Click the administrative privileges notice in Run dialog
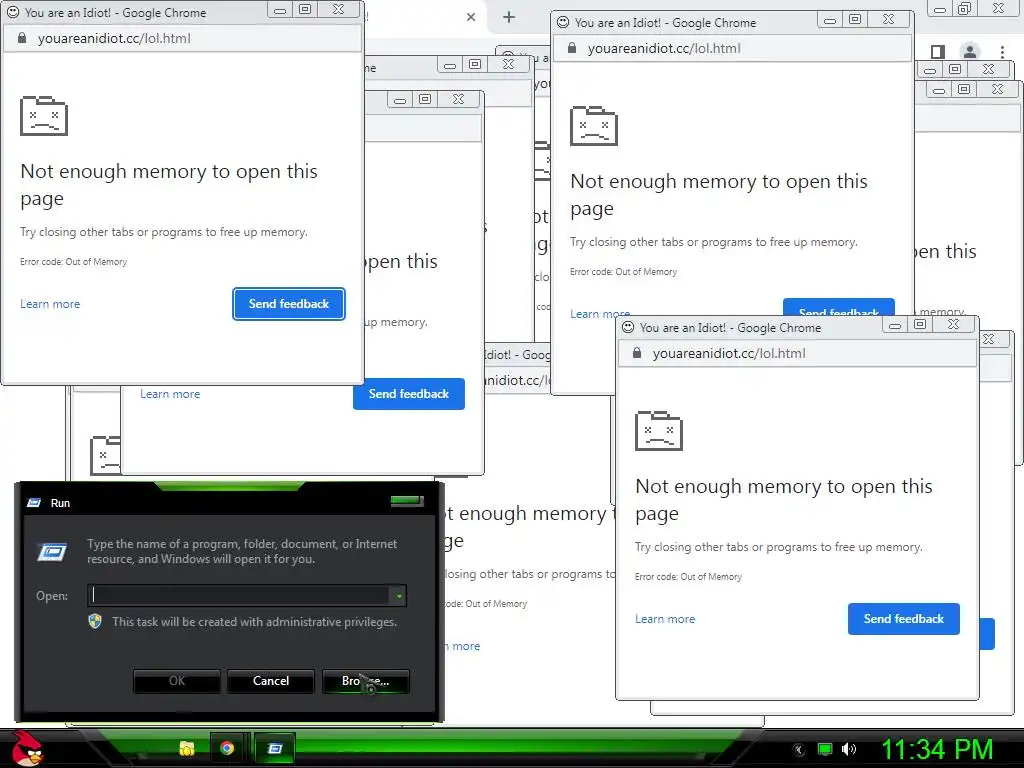Image resolution: width=1024 pixels, height=768 pixels. [x=254, y=622]
